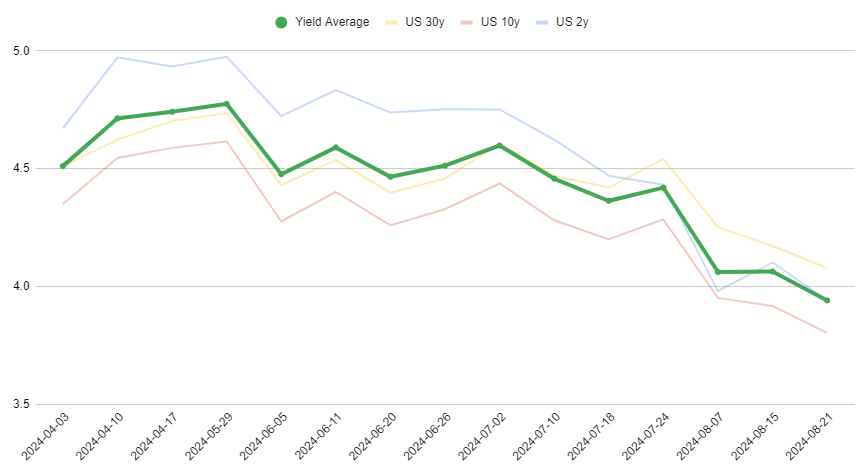The width and height of the screenshot is (863, 474).
Task: Click the final Yield Average point at 2024-08-21
Action: (x=827, y=300)
